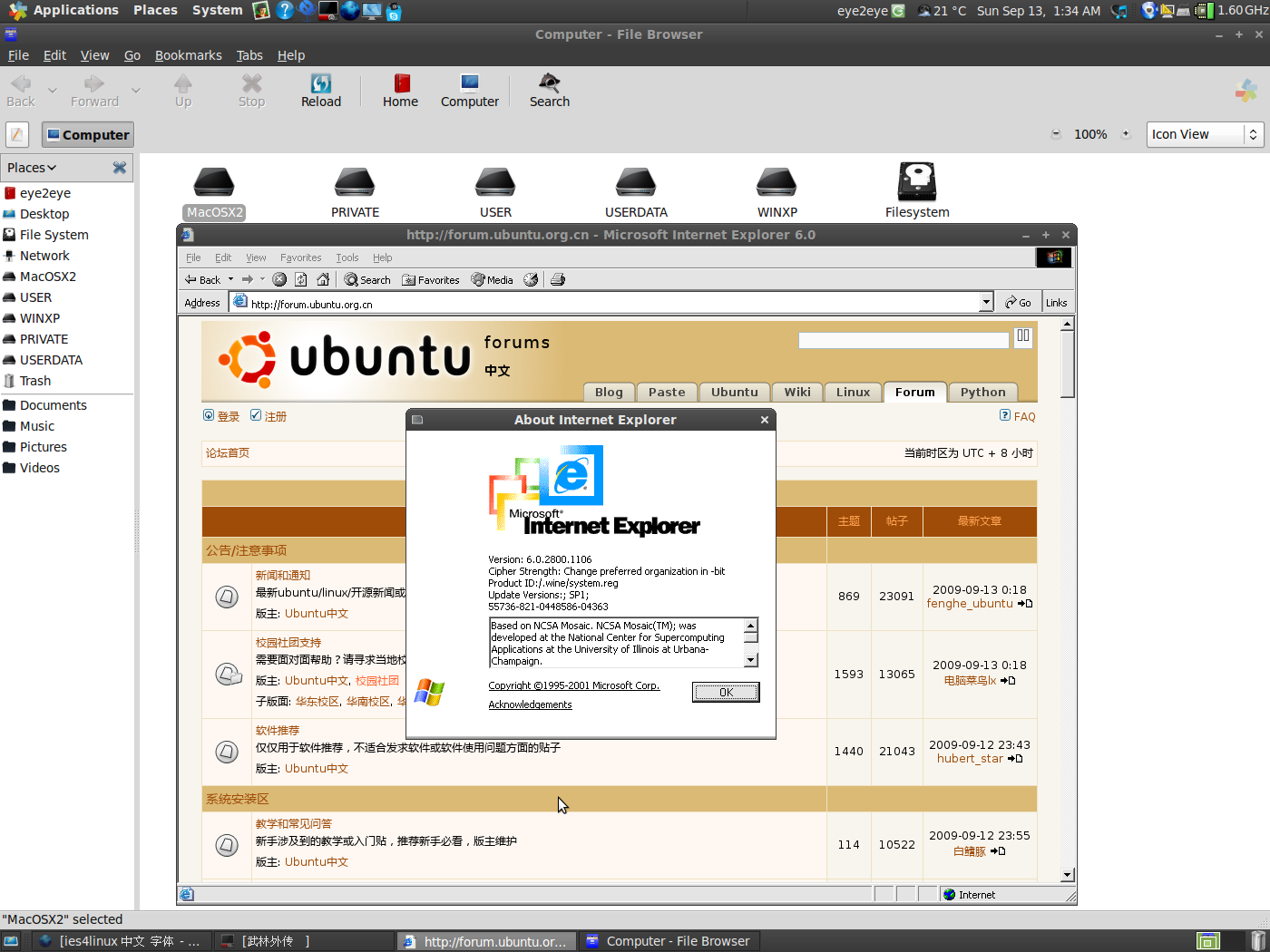The height and width of the screenshot is (952, 1270).
Task: Go to Home in file browser toolbar
Action: (400, 91)
